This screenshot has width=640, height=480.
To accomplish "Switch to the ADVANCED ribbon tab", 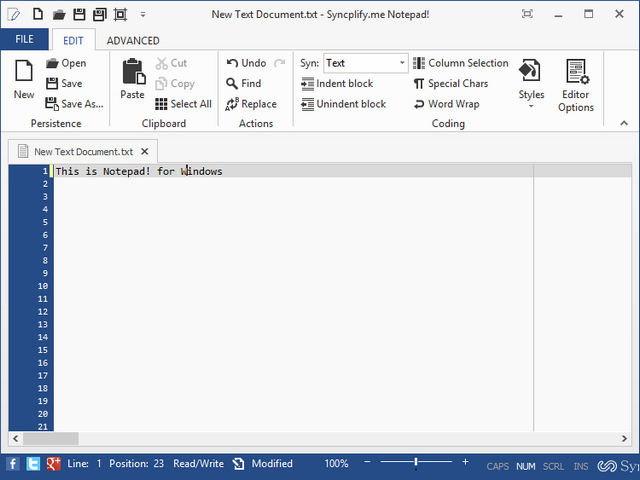I will tap(133, 40).
